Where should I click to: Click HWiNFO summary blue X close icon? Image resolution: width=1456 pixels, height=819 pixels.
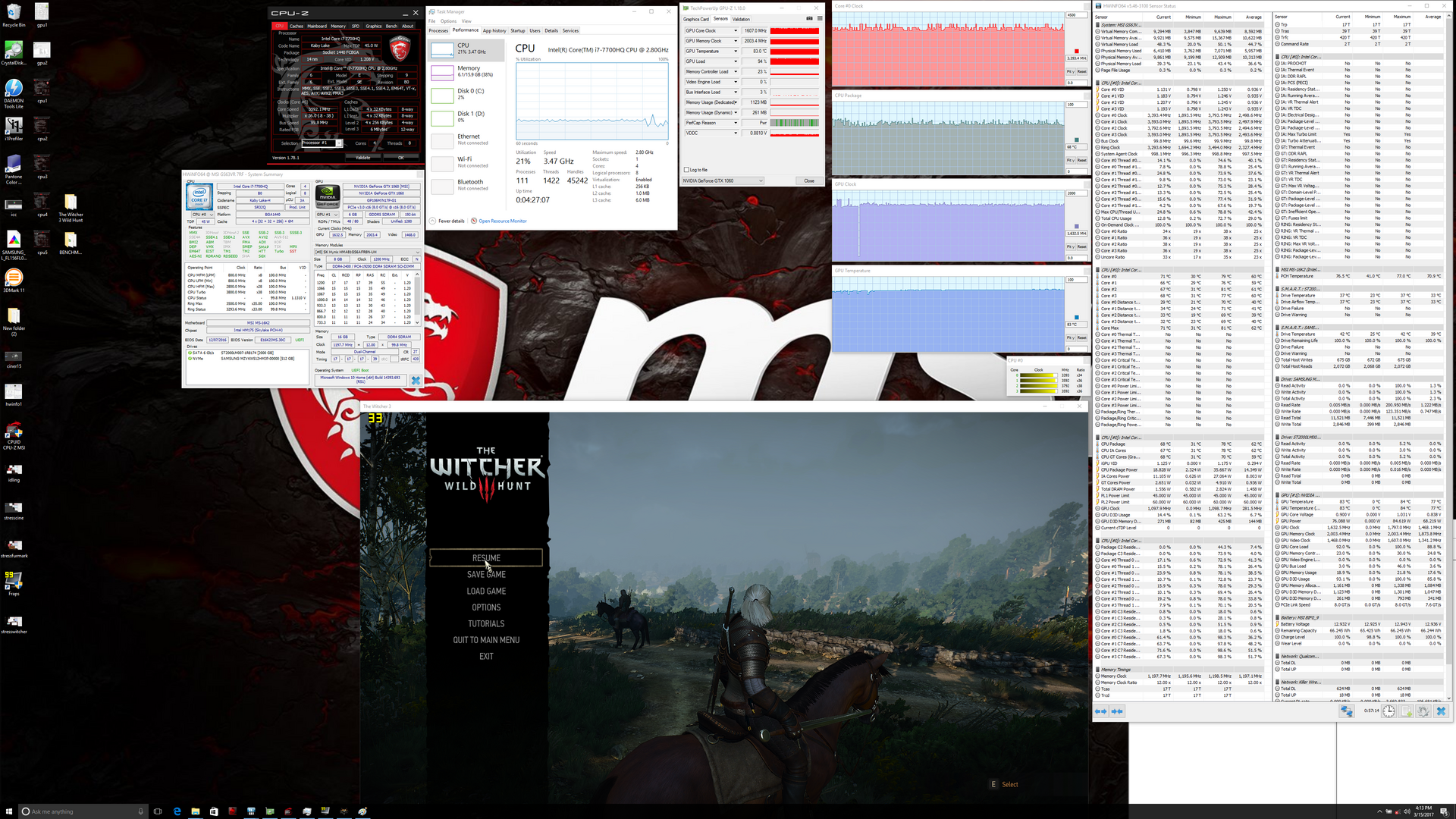pyautogui.click(x=416, y=381)
